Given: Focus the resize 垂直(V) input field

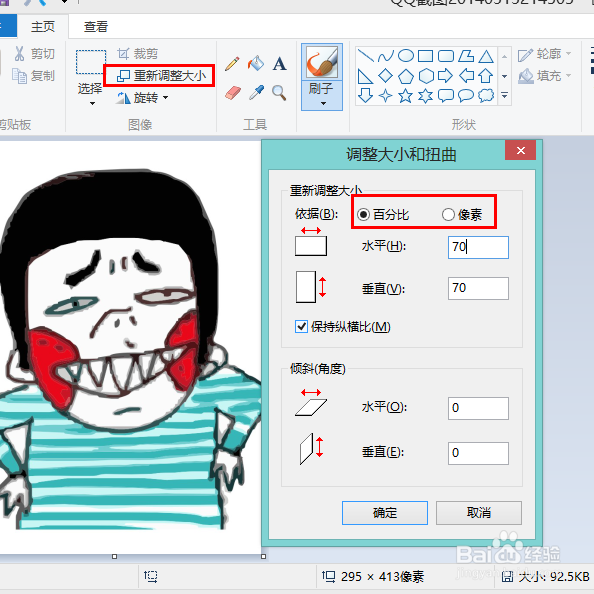Looking at the screenshot, I should pos(478,288).
